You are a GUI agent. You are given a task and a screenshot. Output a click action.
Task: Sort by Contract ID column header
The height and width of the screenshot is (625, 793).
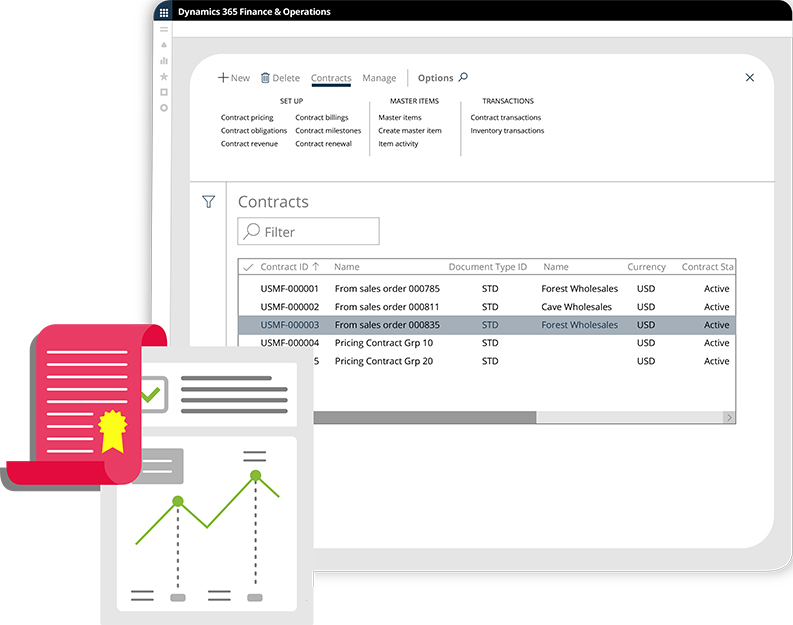click(290, 266)
